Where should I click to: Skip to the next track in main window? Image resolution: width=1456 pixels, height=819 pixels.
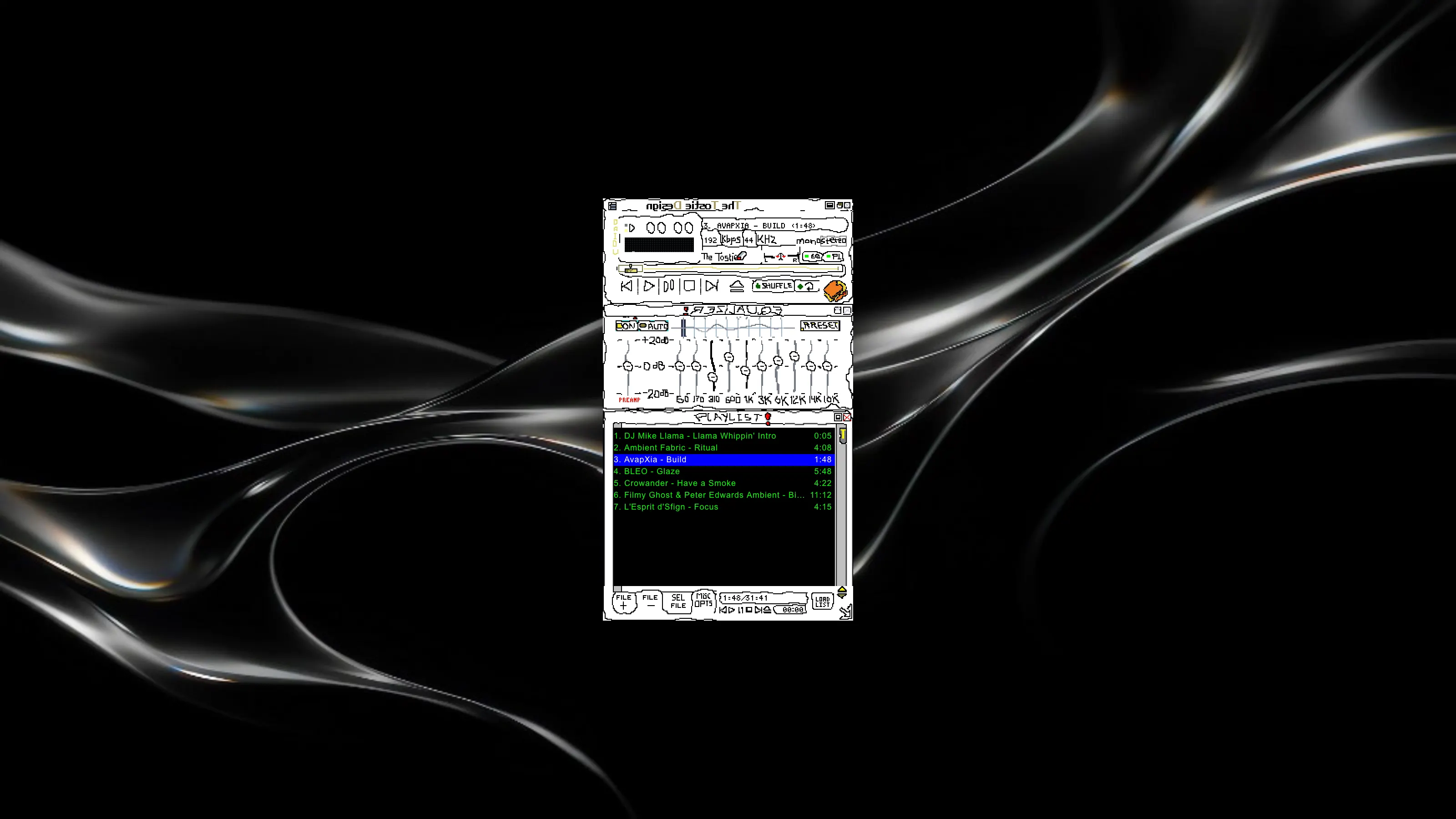712,286
